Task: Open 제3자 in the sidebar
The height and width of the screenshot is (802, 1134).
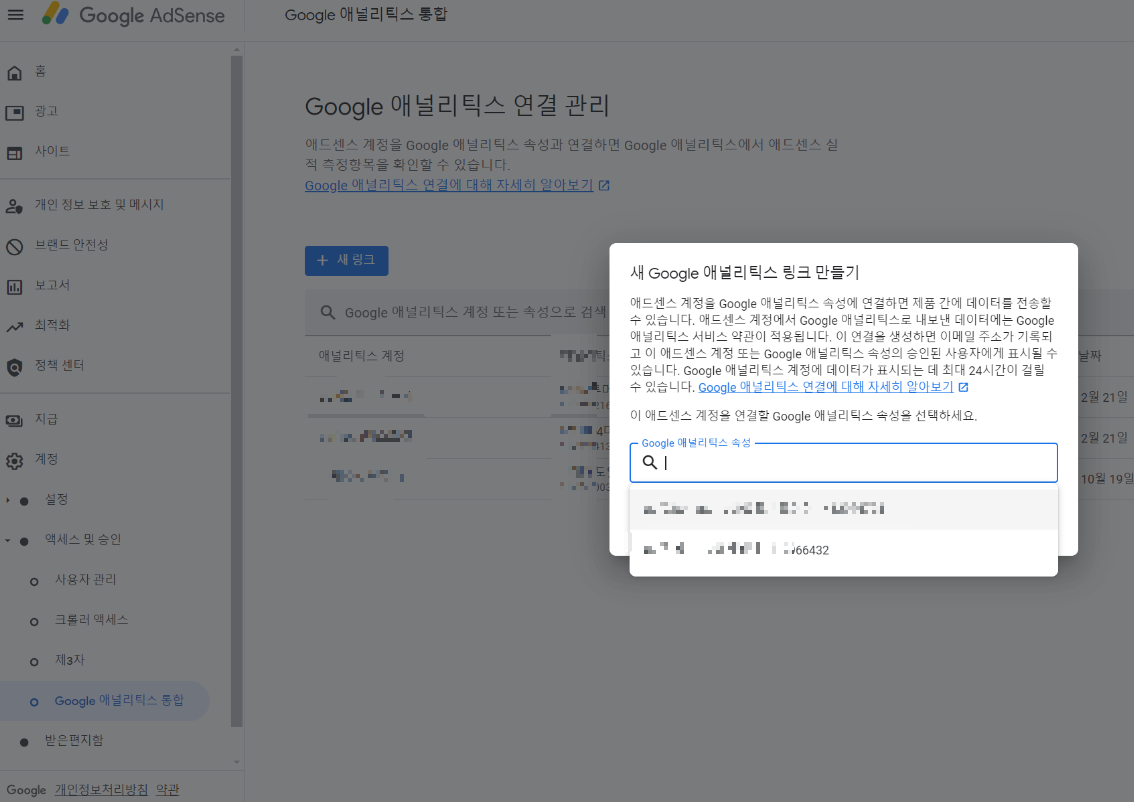Action: pos(69,660)
